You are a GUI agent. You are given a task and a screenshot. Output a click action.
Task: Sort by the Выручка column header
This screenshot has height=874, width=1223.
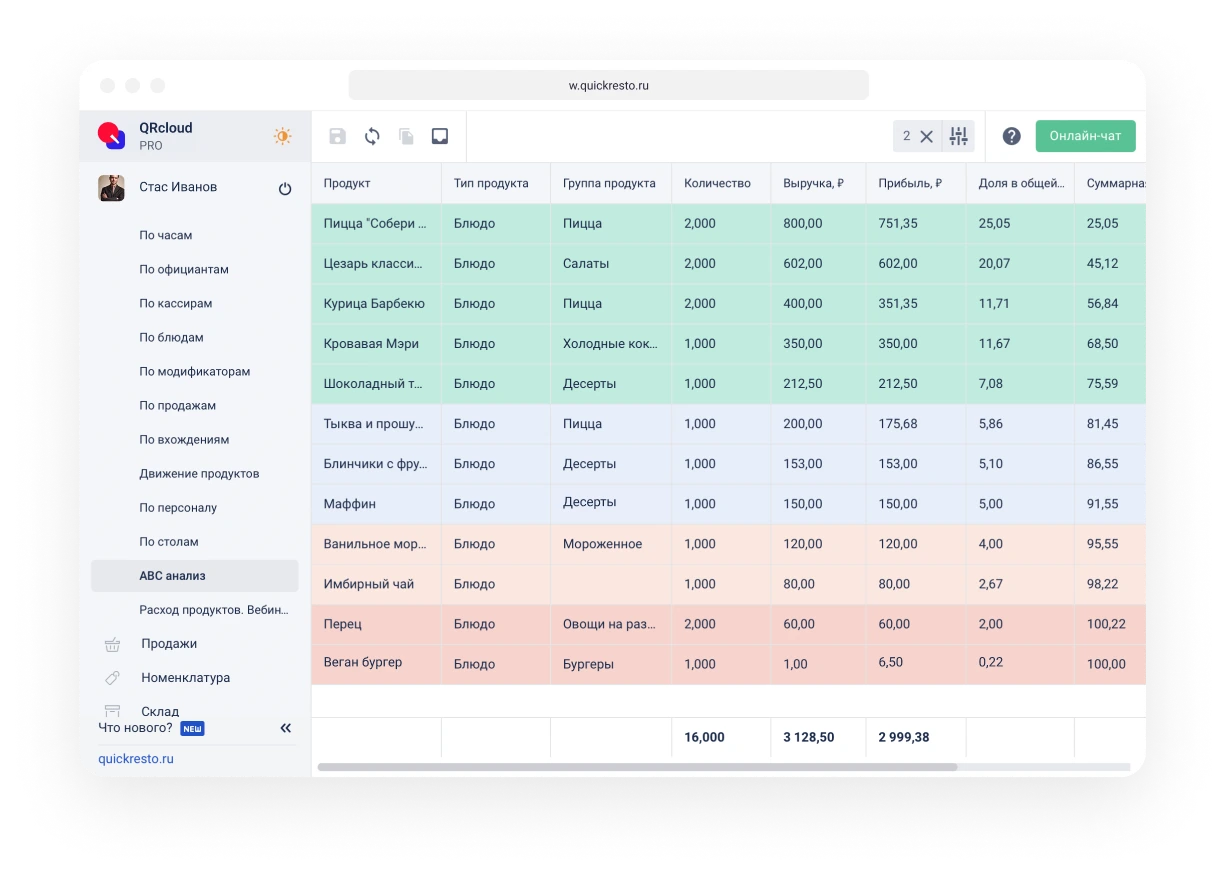814,184
